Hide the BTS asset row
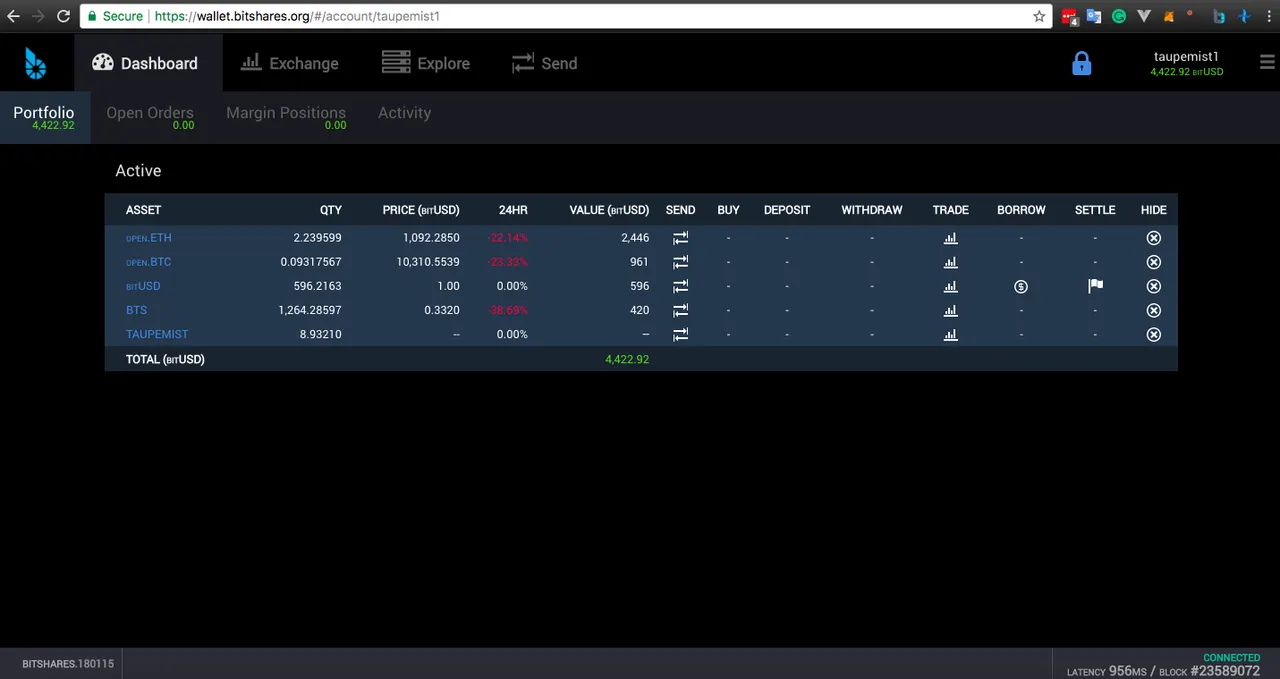 click(1153, 310)
